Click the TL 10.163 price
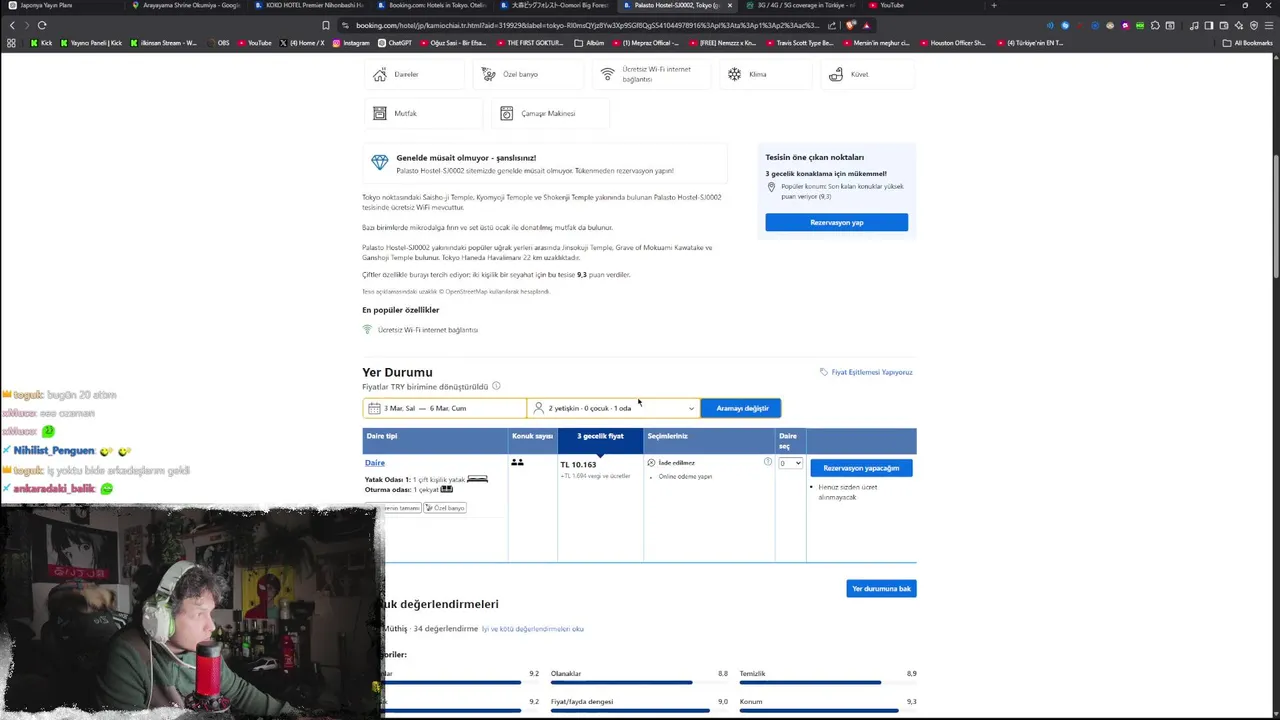 tap(578, 464)
